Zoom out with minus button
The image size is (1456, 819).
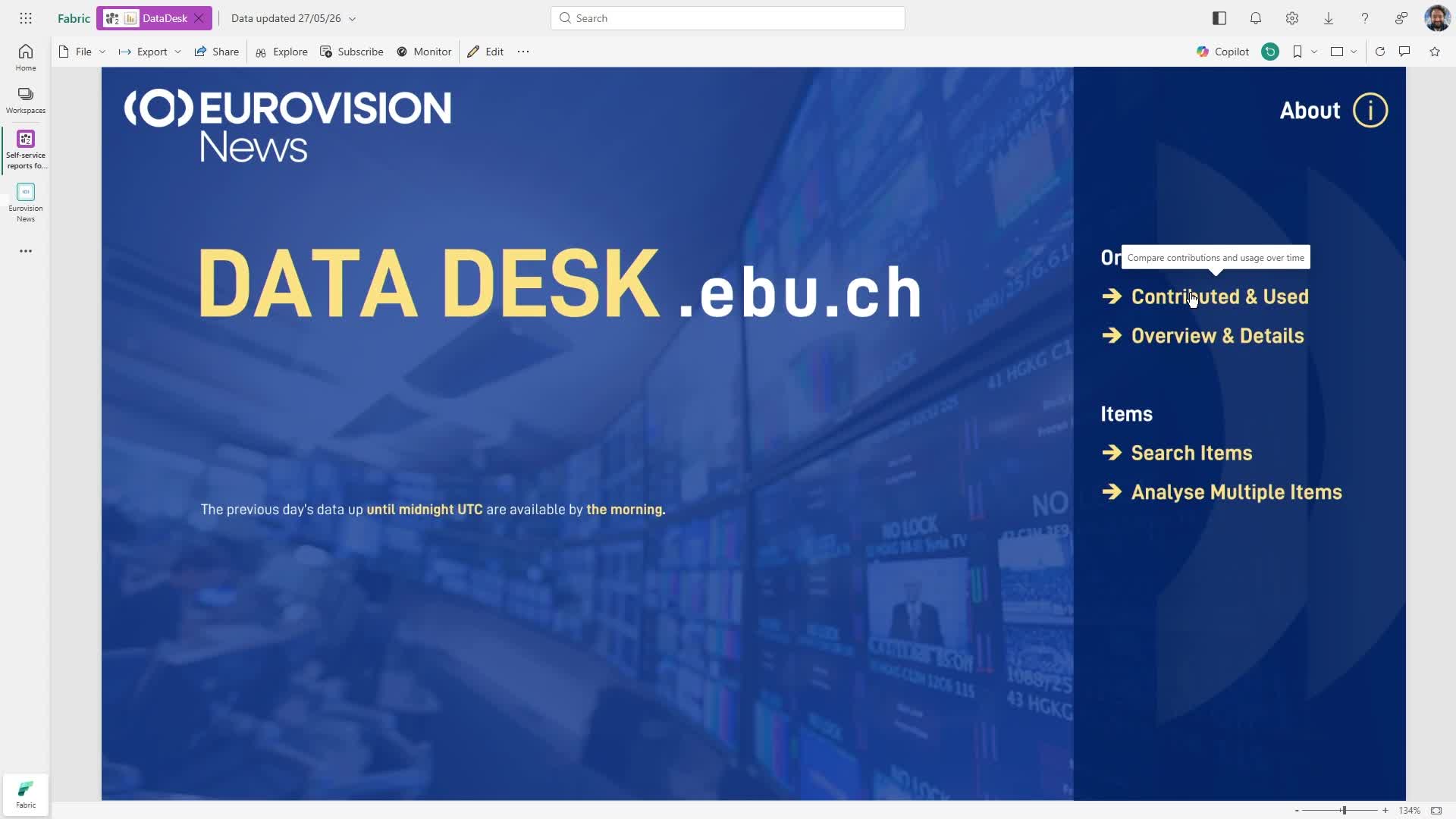pyautogui.click(x=1297, y=811)
